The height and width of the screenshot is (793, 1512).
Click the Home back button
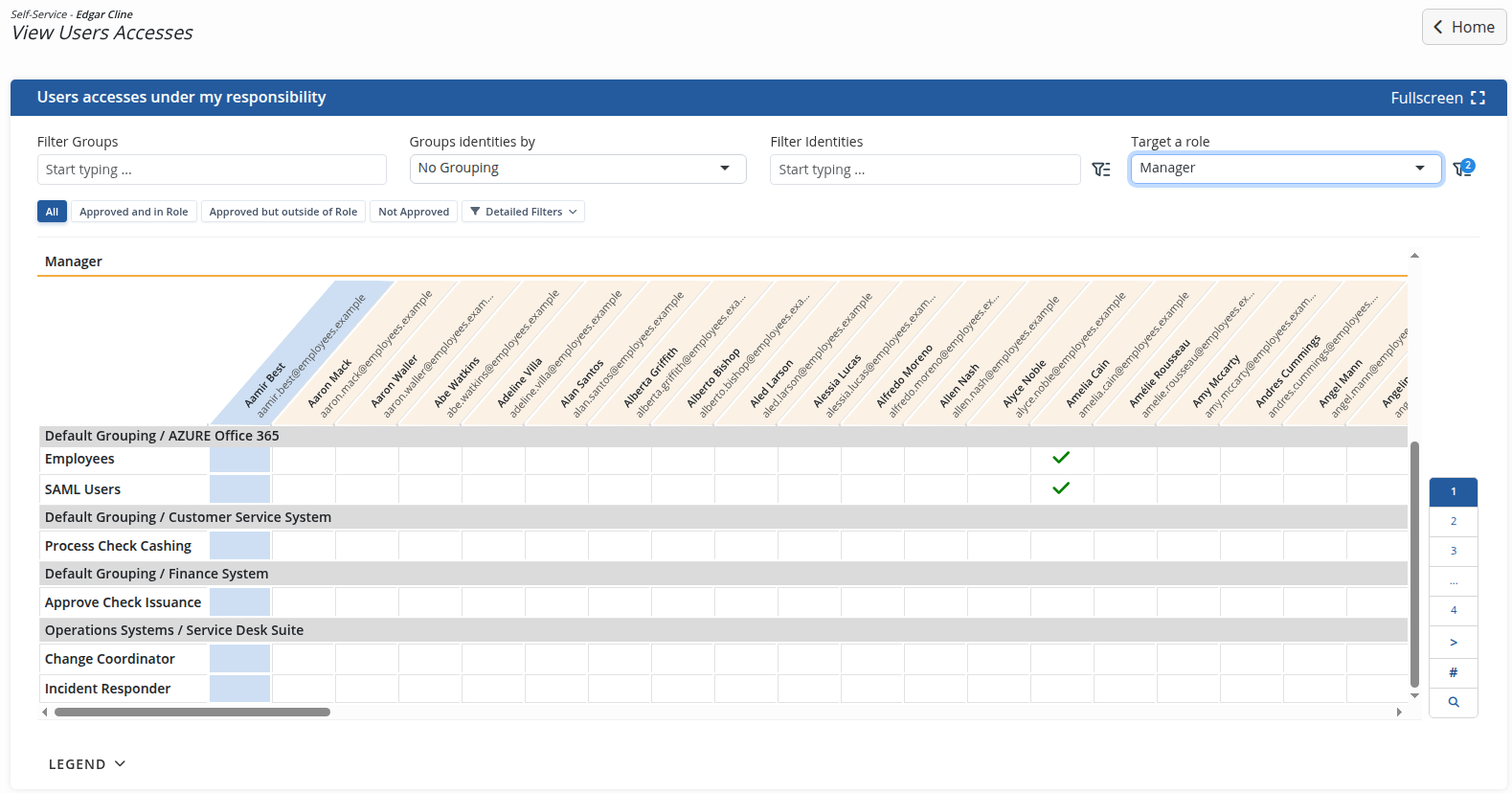[x=1463, y=27]
